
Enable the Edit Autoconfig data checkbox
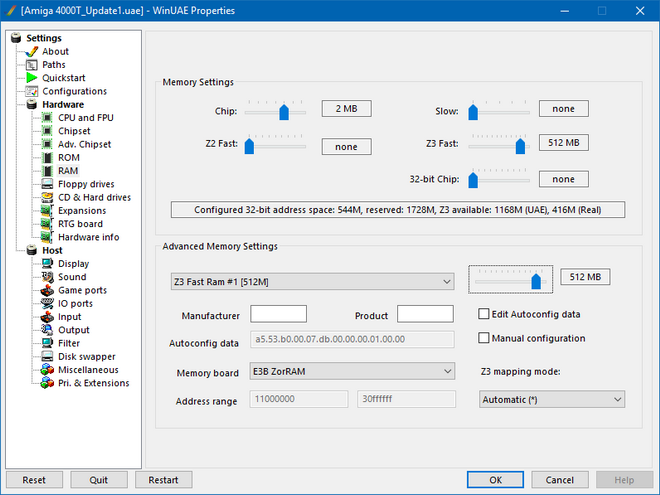(485, 314)
